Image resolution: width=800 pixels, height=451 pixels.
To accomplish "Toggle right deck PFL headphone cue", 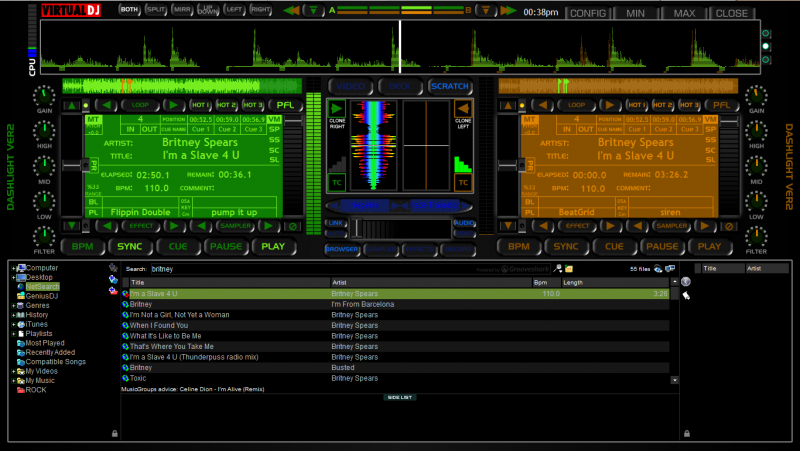I will [x=721, y=105].
